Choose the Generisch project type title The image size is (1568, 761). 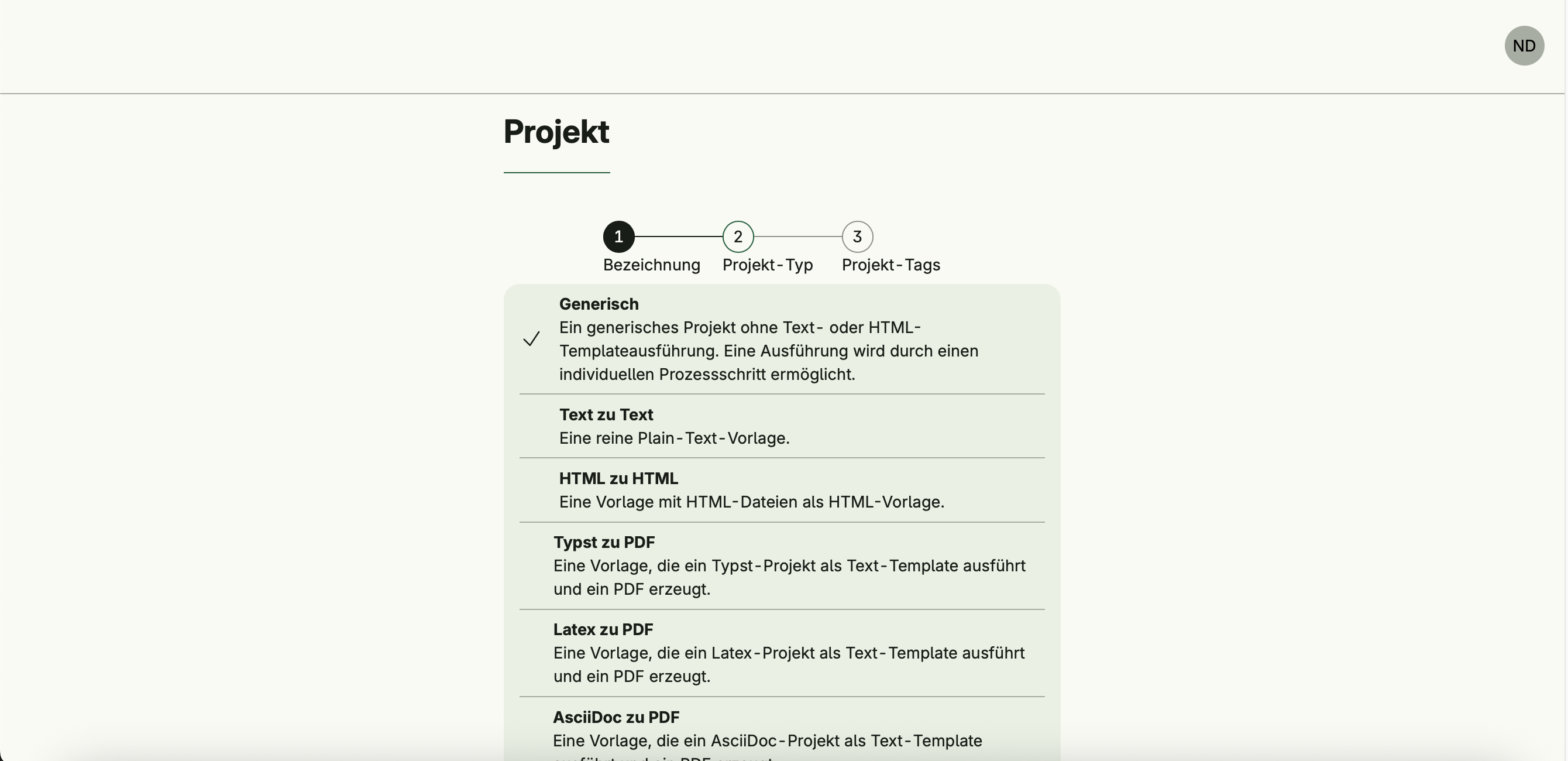(x=599, y=304)
